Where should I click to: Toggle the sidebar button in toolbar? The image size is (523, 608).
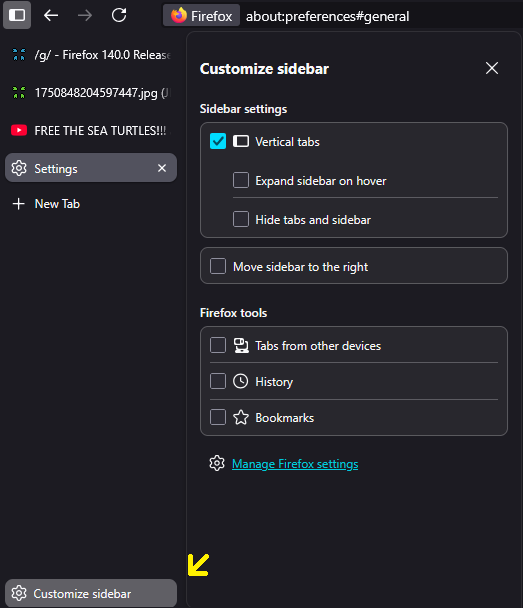click(17, 15)
